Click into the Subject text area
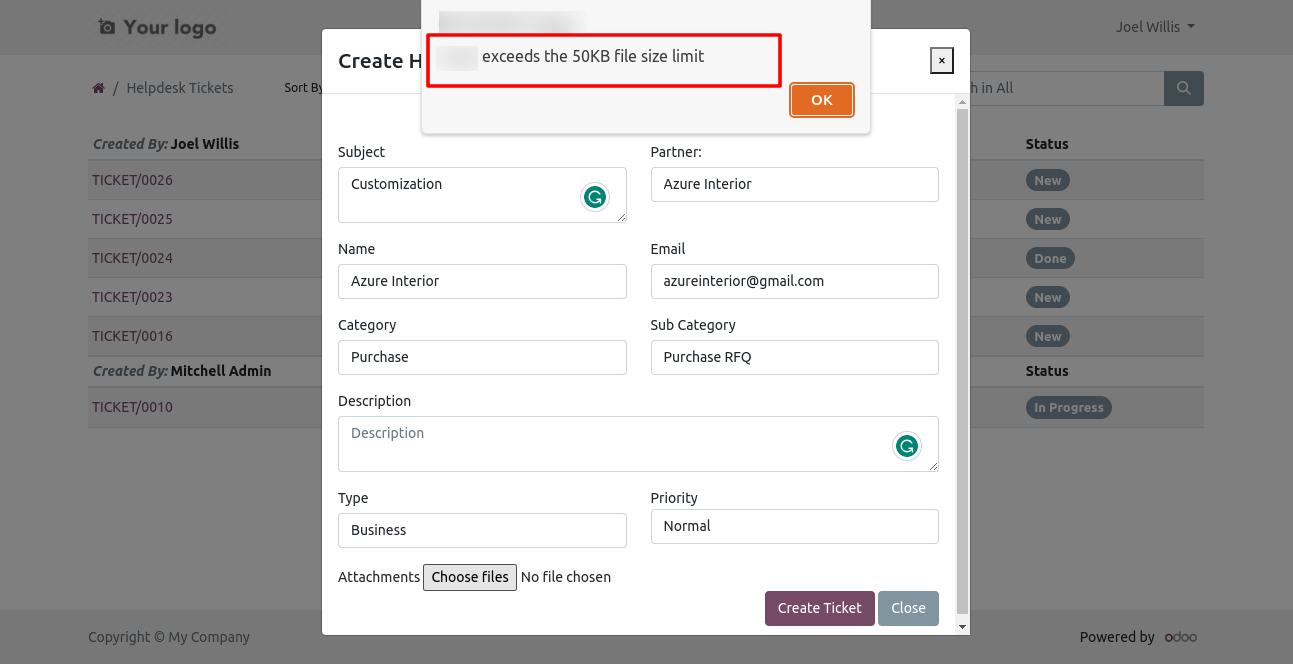Image resolution: width=1293 pixels, height=664 pixels. tap(482, 194)
